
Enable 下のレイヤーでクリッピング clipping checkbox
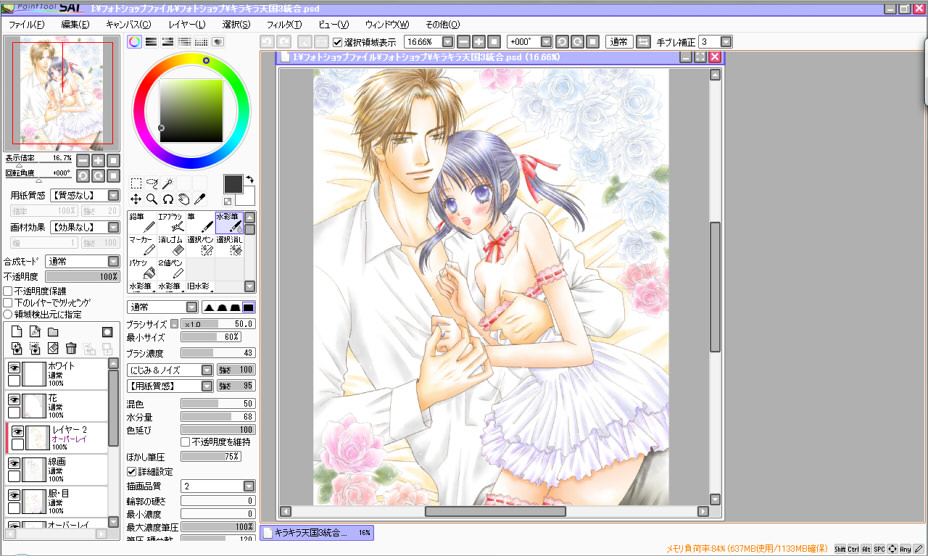point(8,303)
